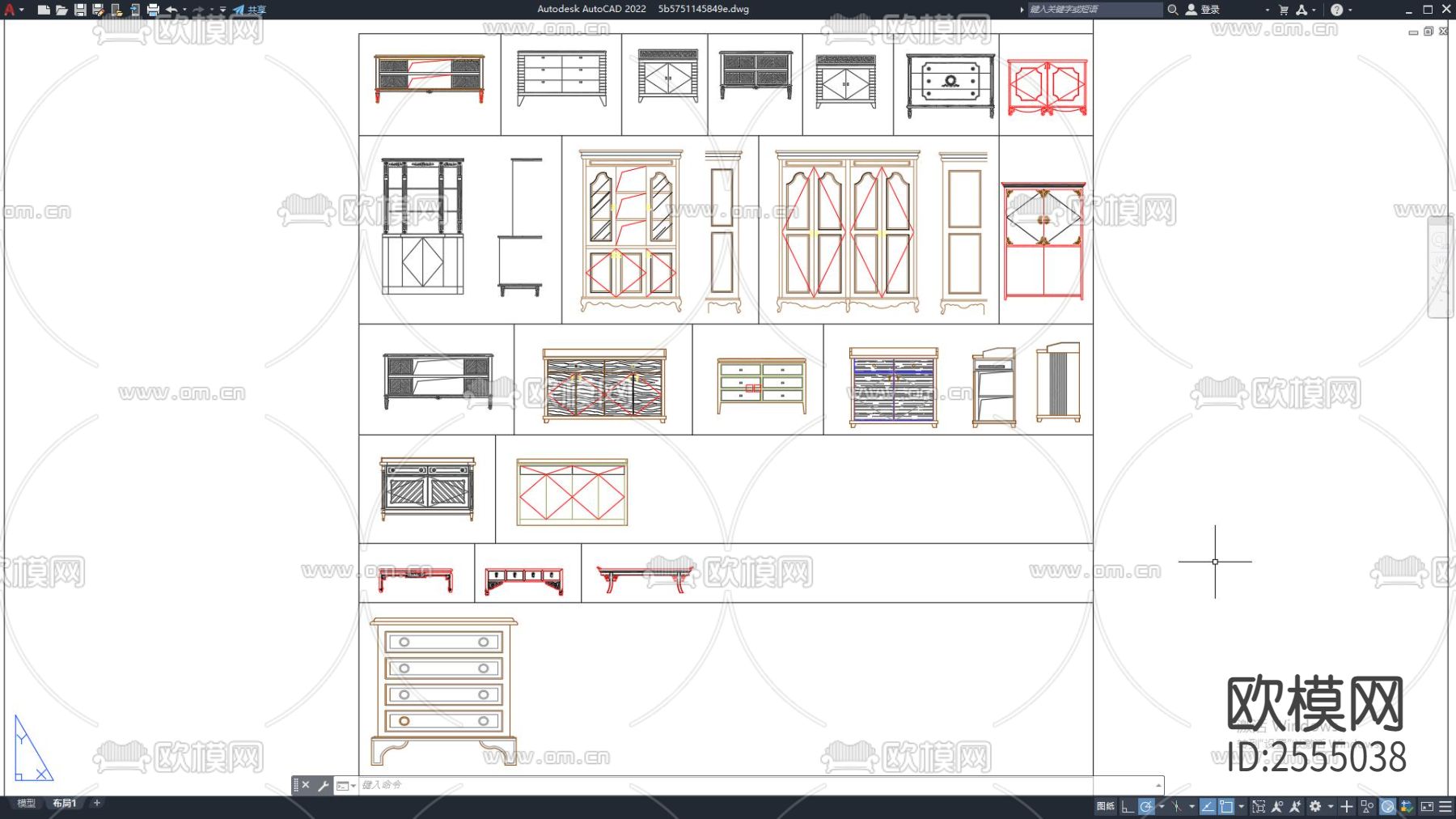Minimize the drawing window with inner button
This screenshot has height=819, width=1456.
(1413, 32)
